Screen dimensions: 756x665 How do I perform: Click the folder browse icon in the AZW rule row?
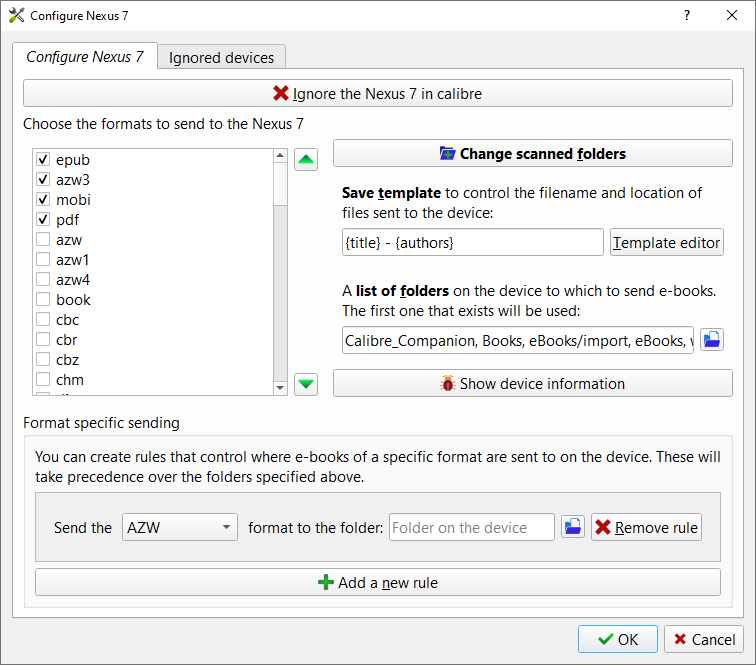click(573, 527)
